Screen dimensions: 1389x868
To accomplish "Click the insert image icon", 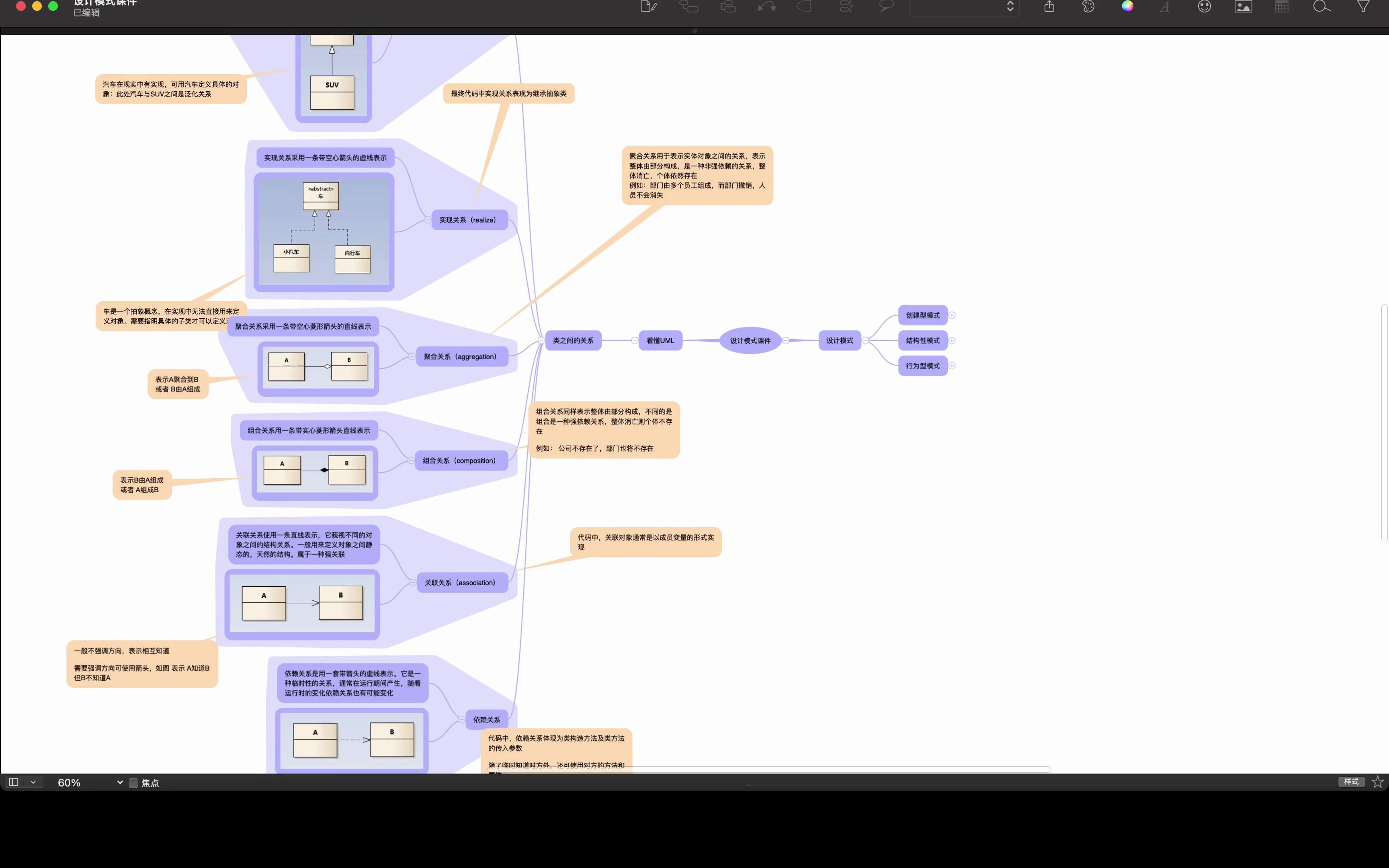I will [x=1243, y=6].
